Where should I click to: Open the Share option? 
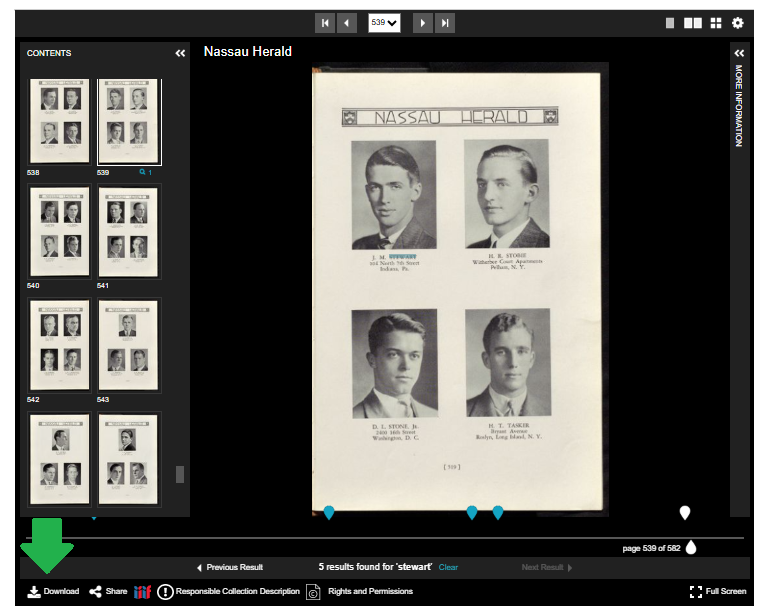[108, 591]
